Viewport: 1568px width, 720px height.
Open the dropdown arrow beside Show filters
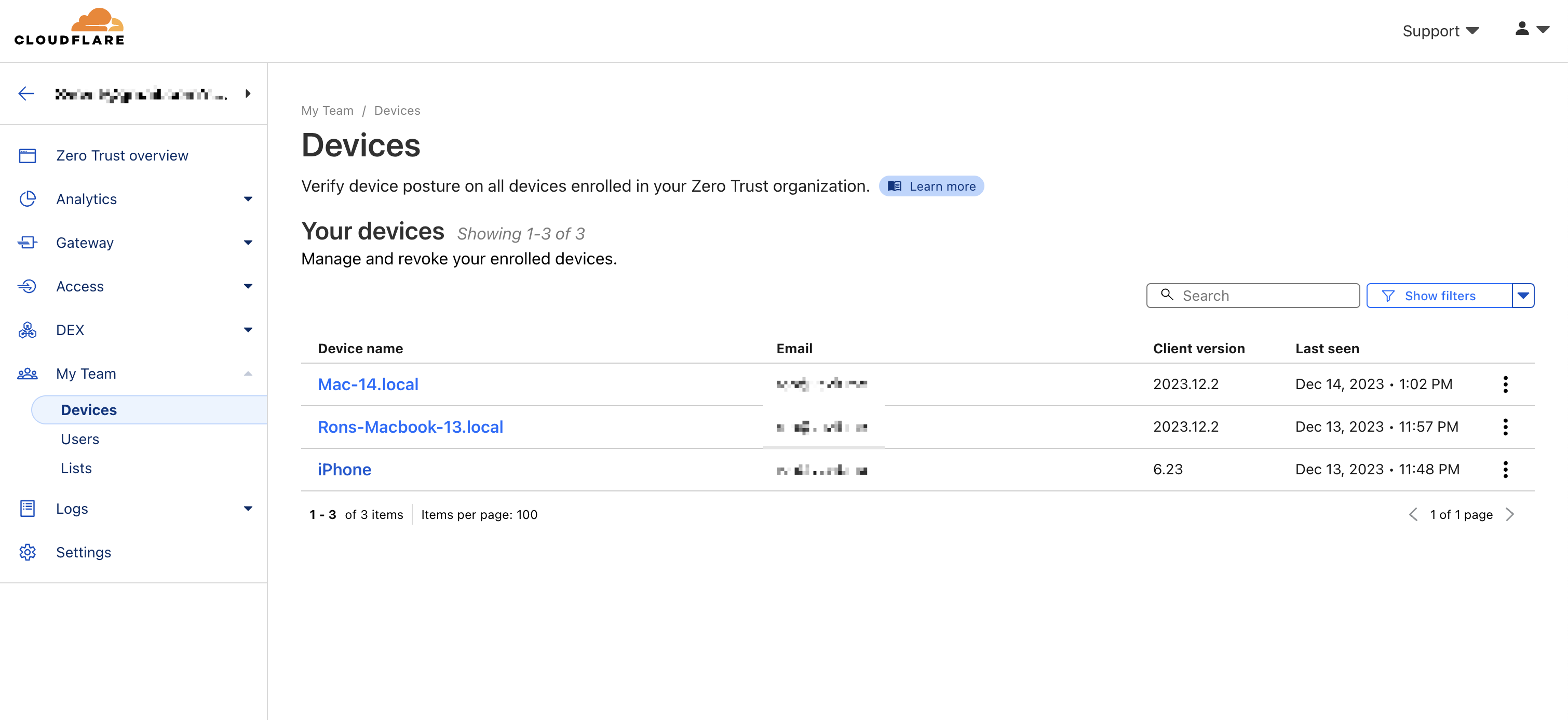click(1523, 296)
